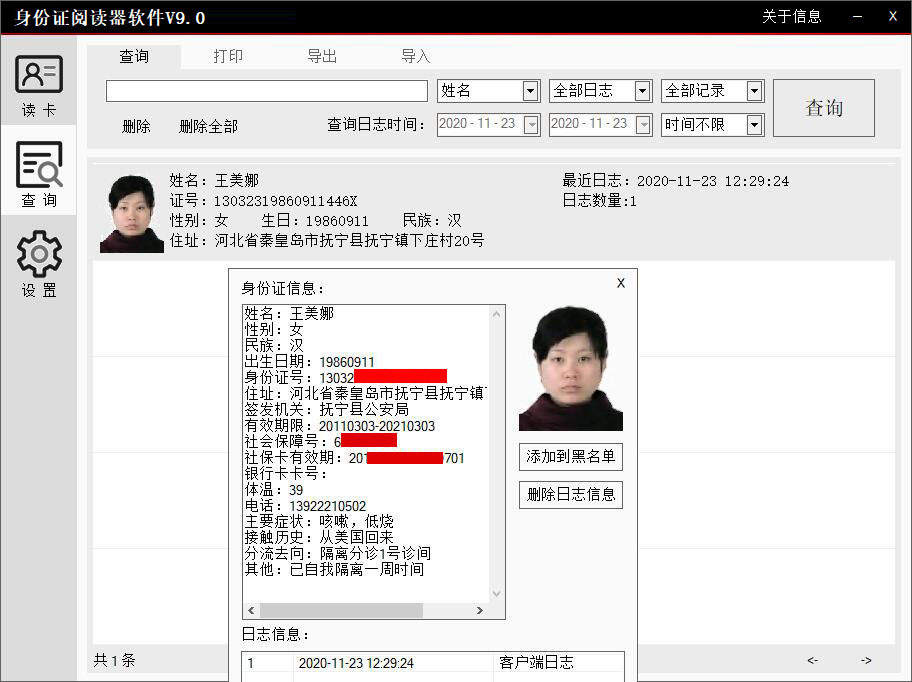912x682 pixels.
Task: Switch to the 导出 export tab
Action: click(x=322, y=56)
